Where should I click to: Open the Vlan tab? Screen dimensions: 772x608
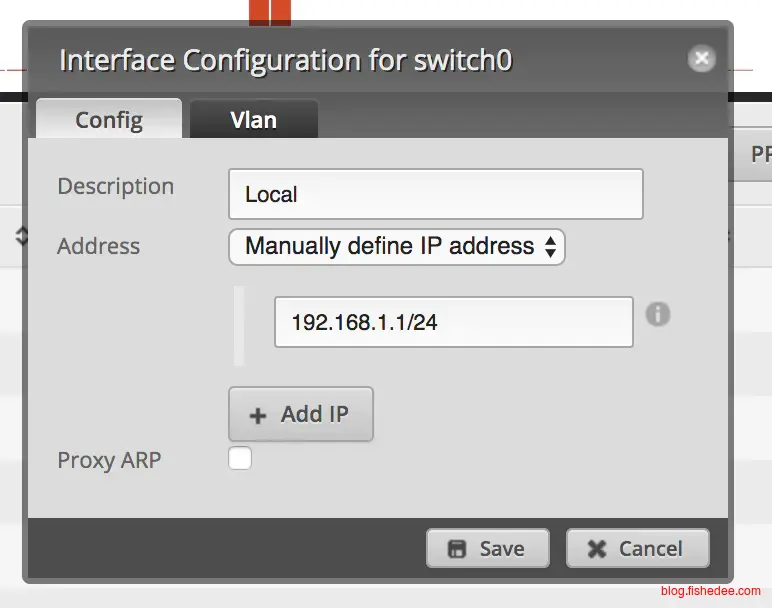[x=253, y=120]
